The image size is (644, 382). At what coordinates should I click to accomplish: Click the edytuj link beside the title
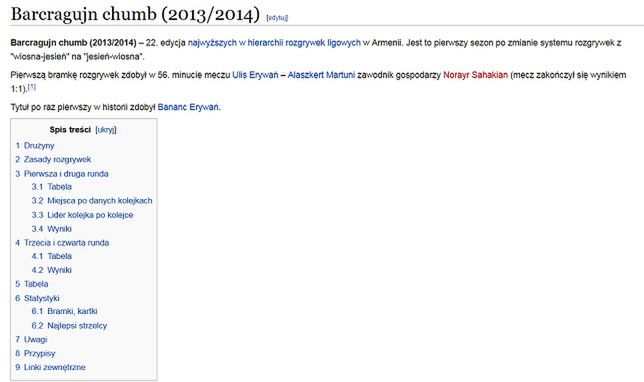tap(277, 18)
